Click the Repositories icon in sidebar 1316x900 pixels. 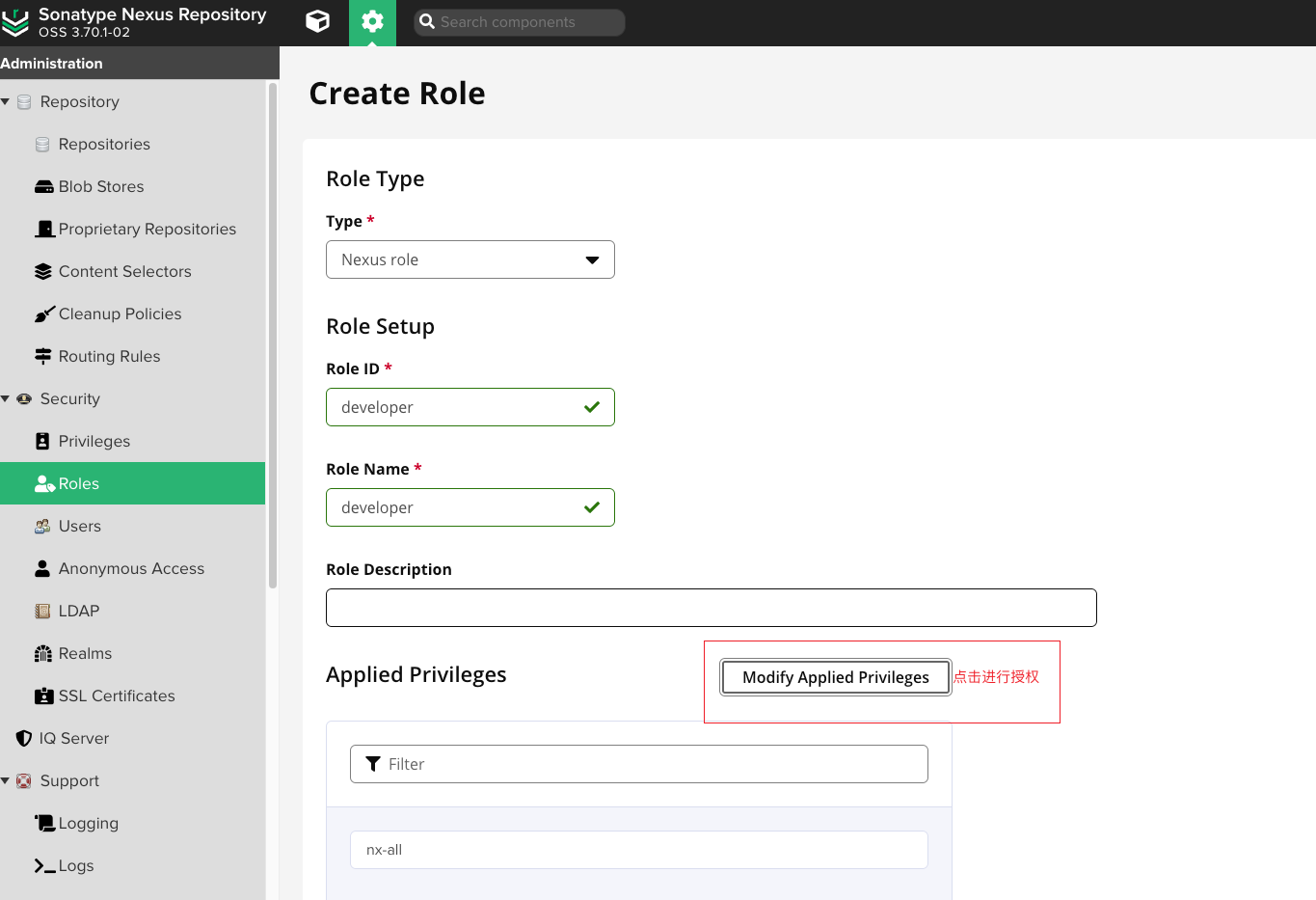tap(42, 144)
